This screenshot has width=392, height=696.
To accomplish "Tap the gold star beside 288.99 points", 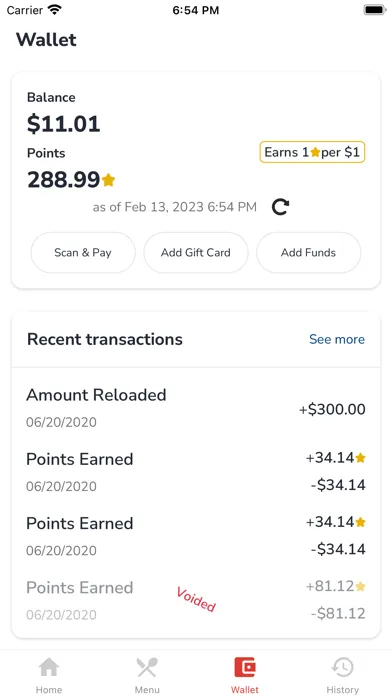I will (x=108, y=180).
